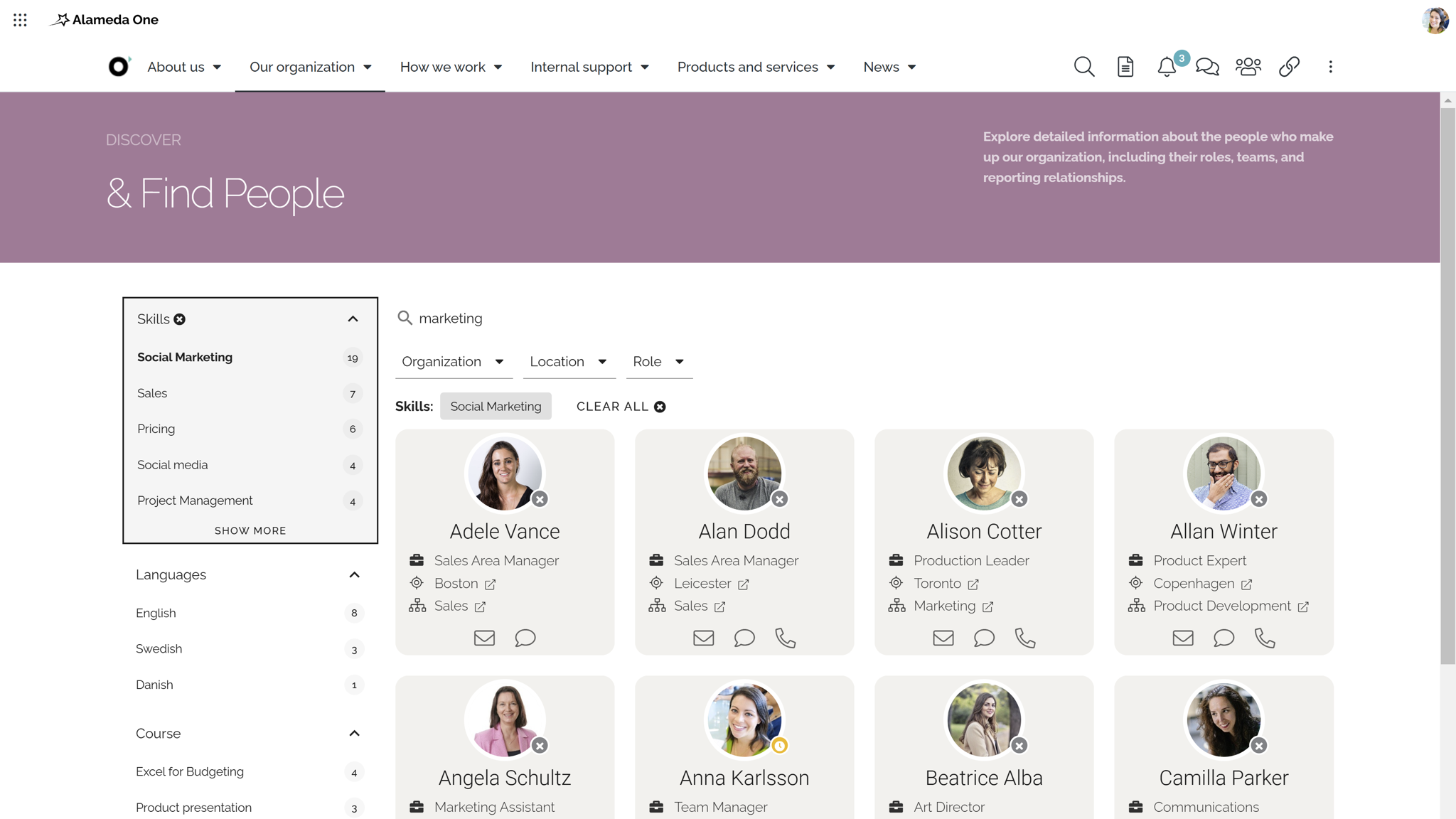Start chat with Alison Cotter
The width and height of the screenshot is (1456, 819).
[x=984, y=638]
